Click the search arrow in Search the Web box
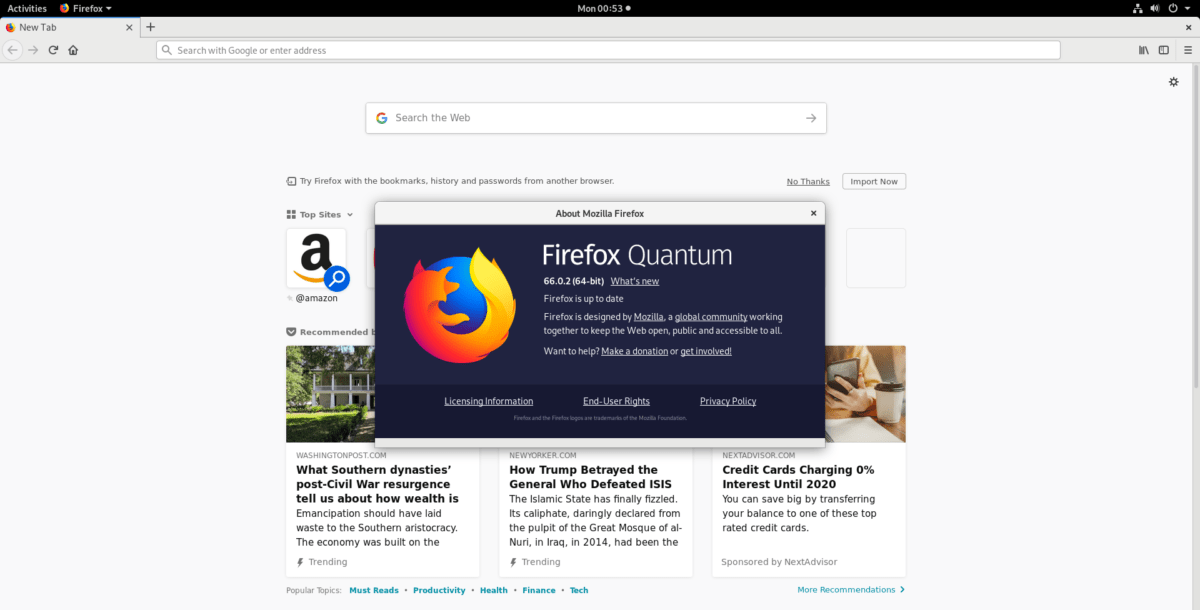The height and width of the screenshot is (610, 1200). tap(811, 118)
